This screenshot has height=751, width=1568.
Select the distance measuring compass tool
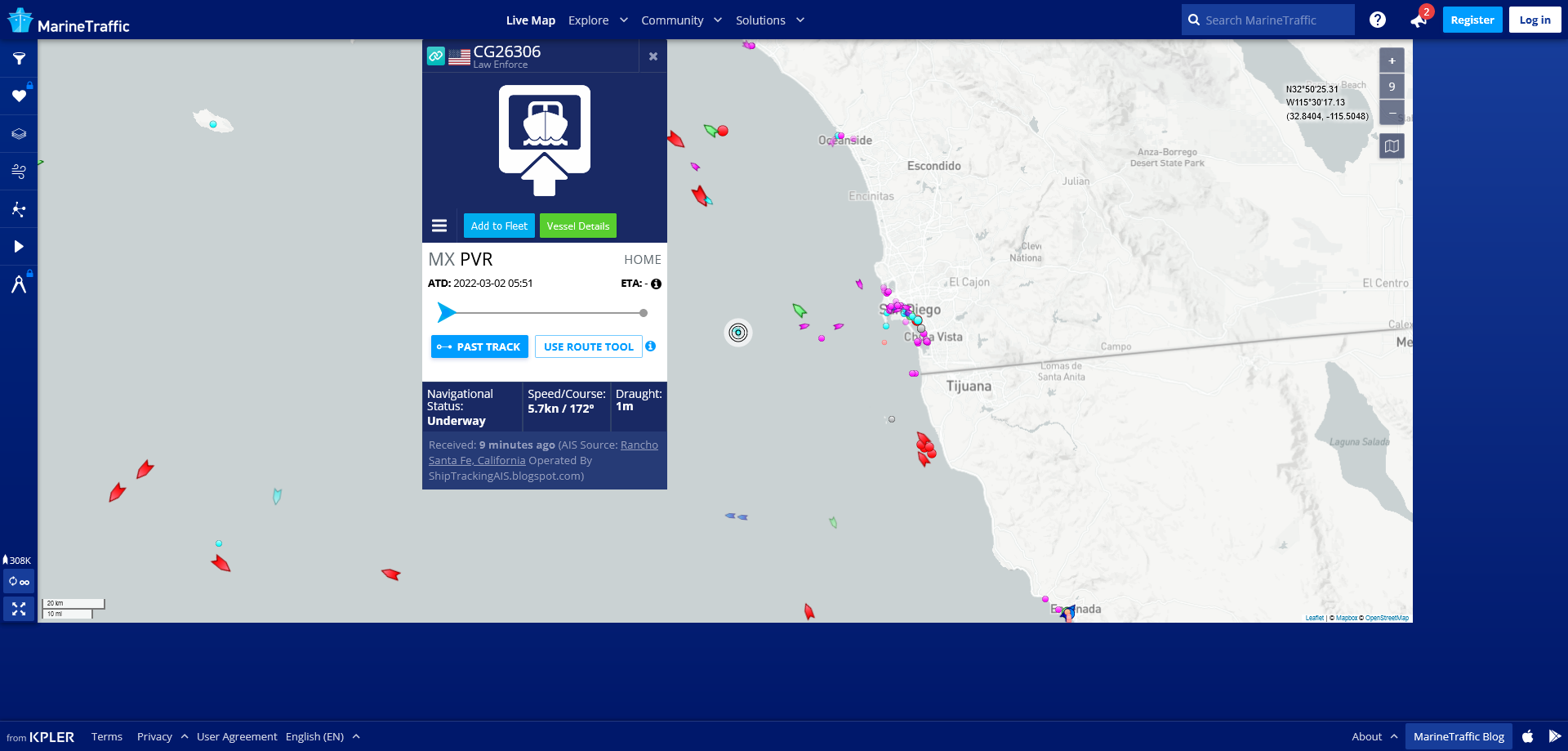(19, 284)
